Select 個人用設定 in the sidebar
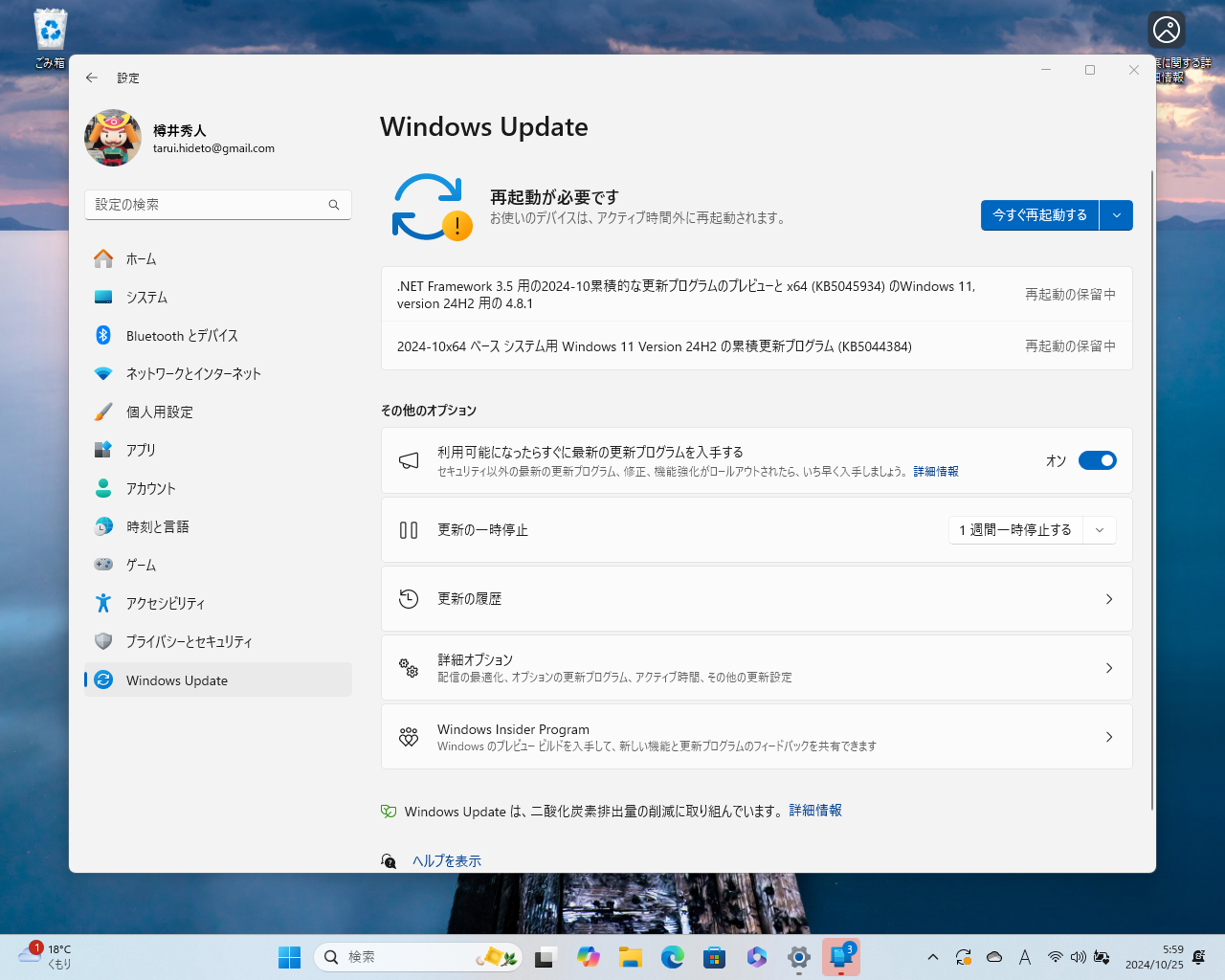 pos(218,412)
